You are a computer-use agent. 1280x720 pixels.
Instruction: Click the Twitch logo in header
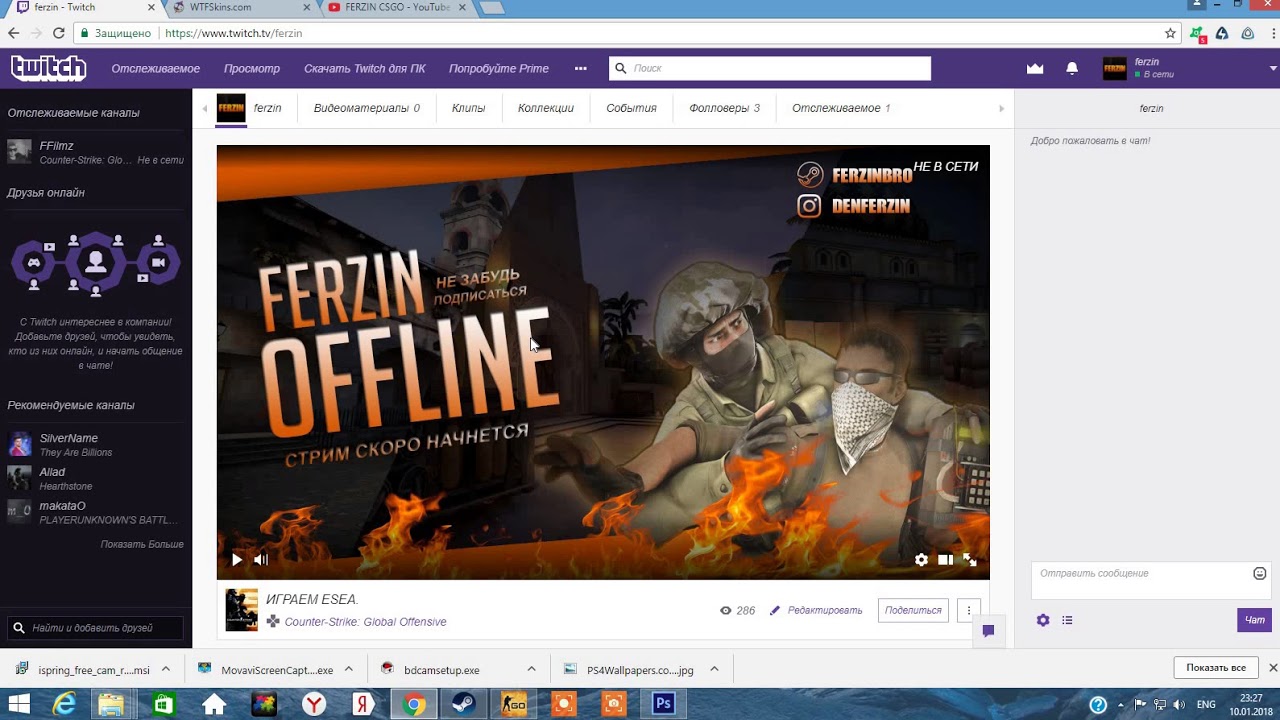pos(48,68)
